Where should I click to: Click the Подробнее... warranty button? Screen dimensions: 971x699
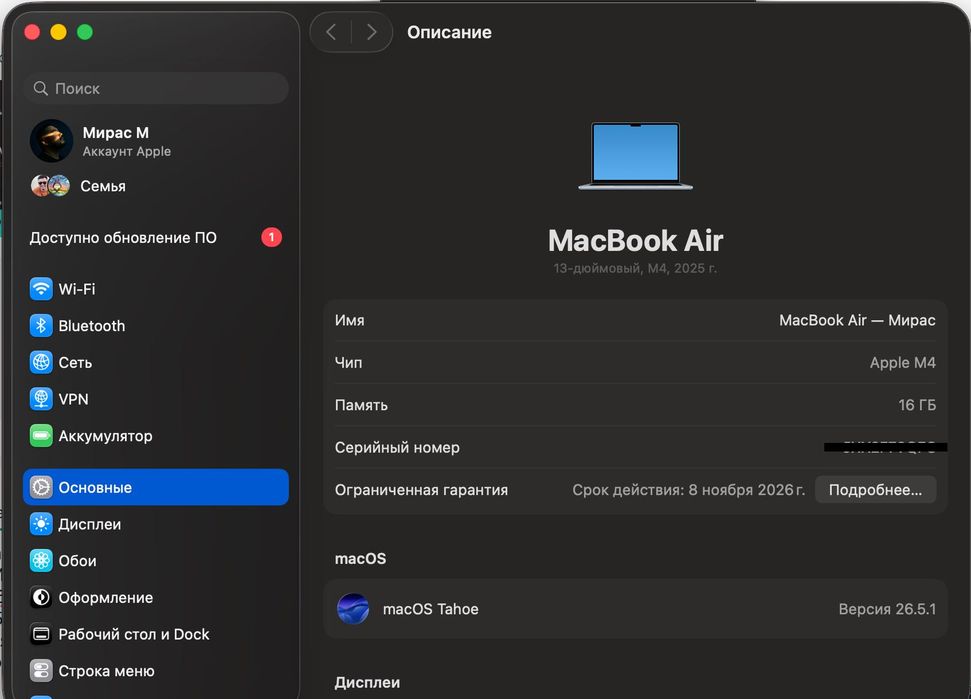pos(875,490)
